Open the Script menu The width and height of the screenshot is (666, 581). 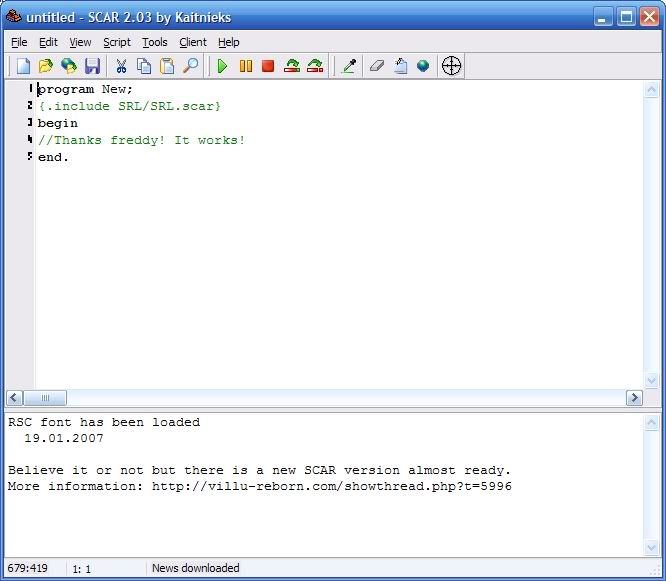click(x=117, y=42)
